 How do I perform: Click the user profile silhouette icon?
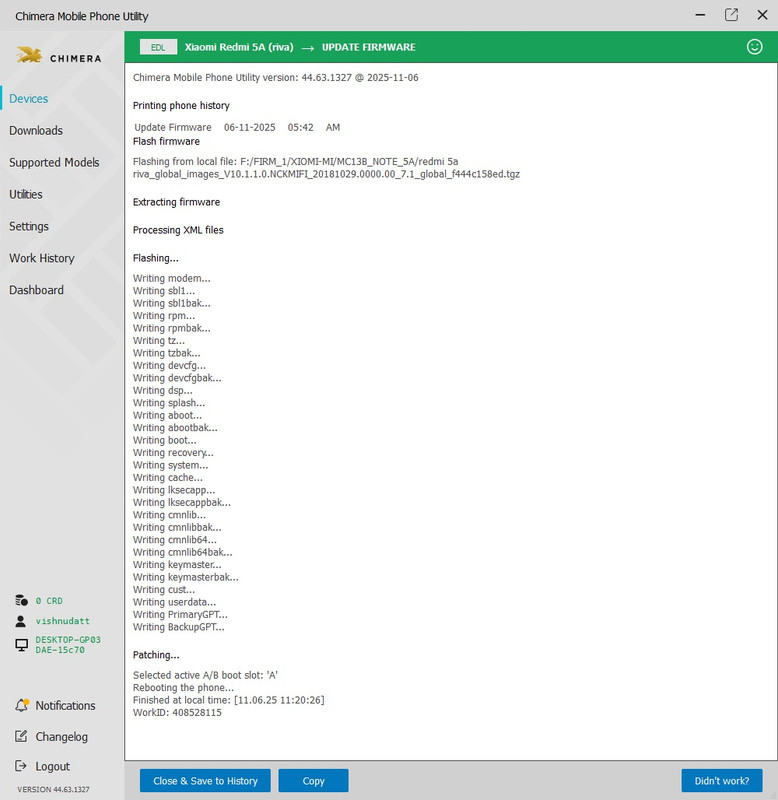(21, 621)
